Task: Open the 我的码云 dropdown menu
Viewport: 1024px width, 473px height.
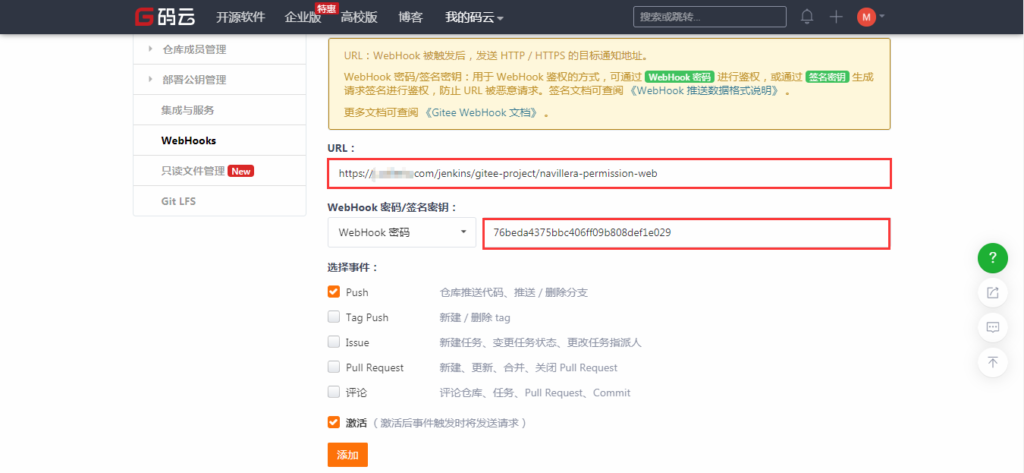Action: tap(474, 17)
